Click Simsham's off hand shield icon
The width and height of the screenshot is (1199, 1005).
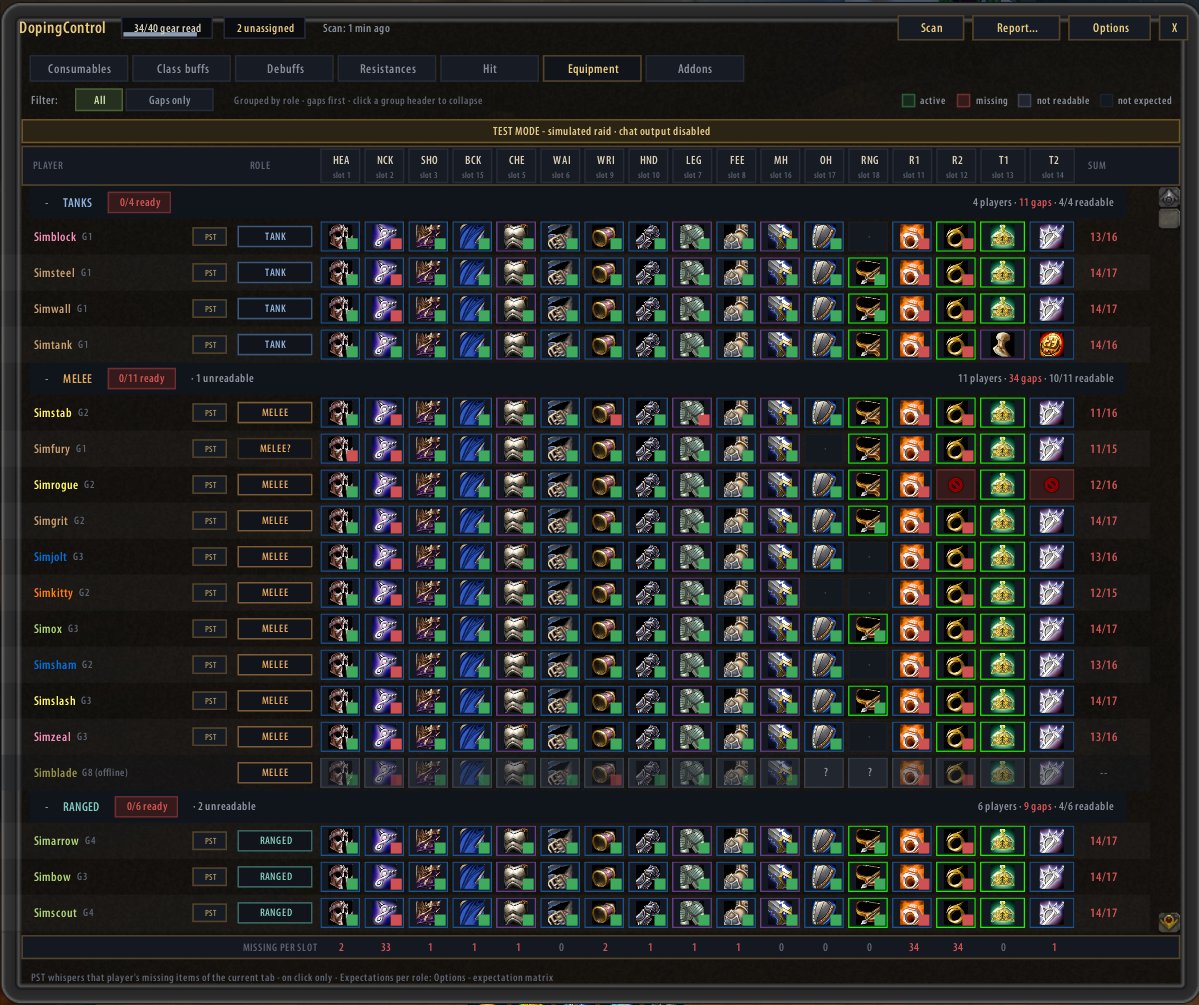coord(824,665)
